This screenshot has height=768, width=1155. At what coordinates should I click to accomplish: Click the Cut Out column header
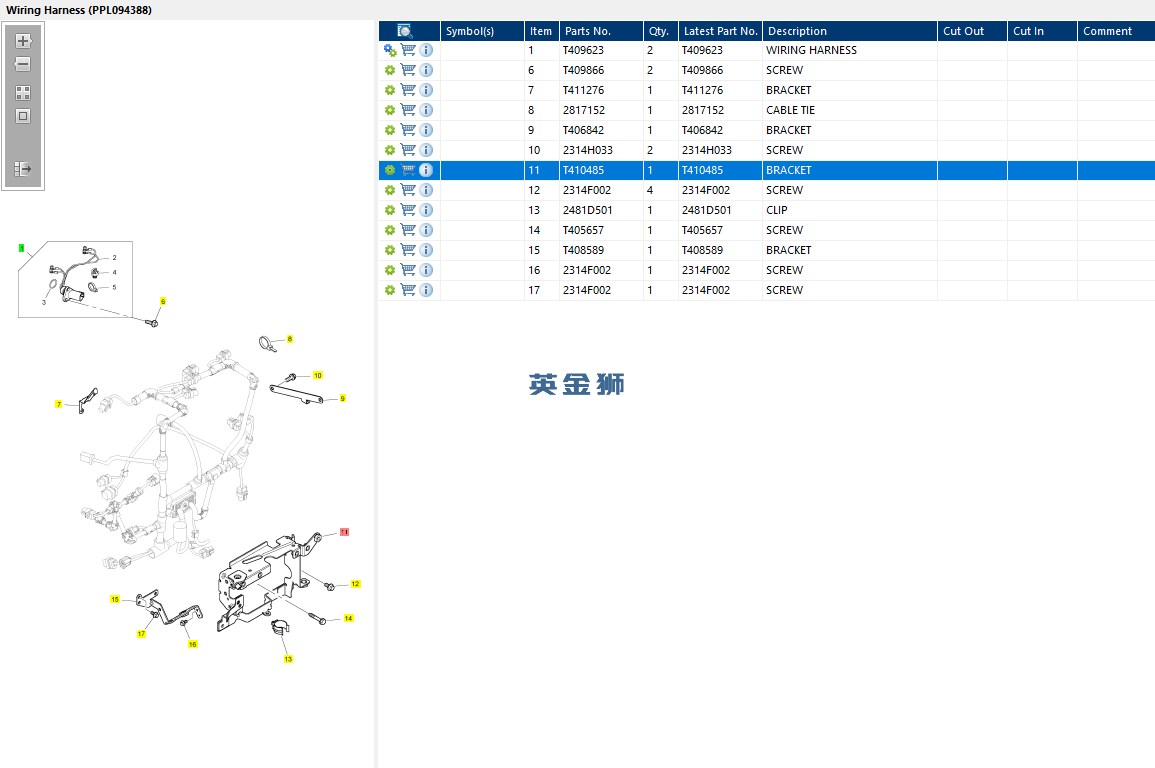tap(972, 31)
